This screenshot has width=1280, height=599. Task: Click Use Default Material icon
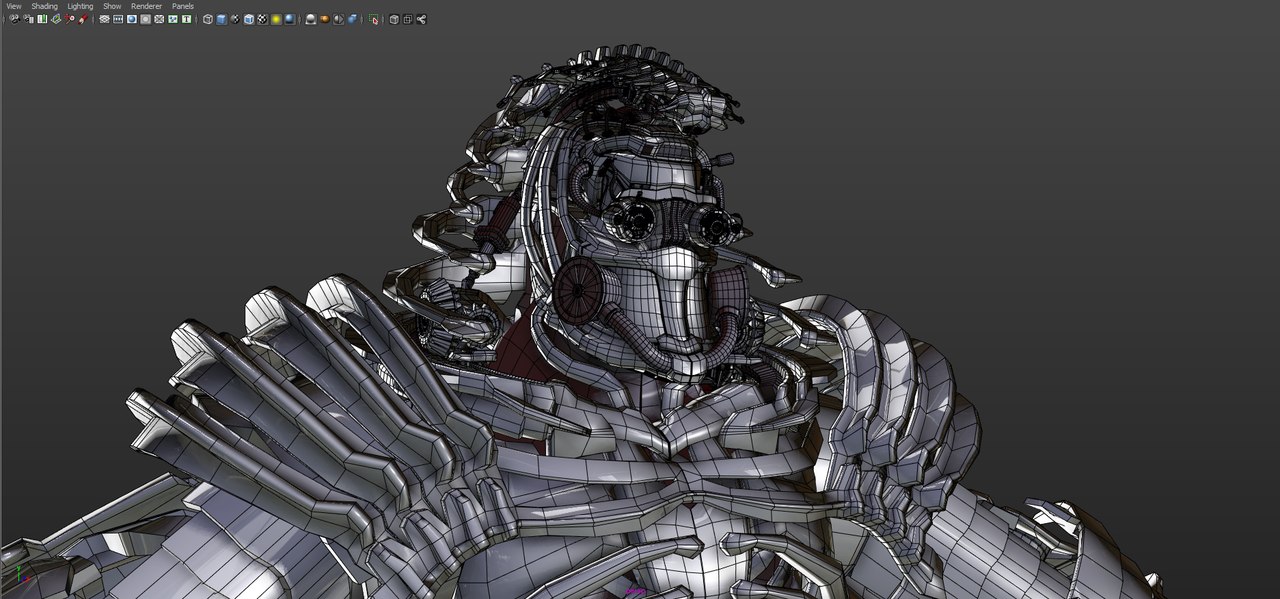pyautogui.click(x=235, y=19)
